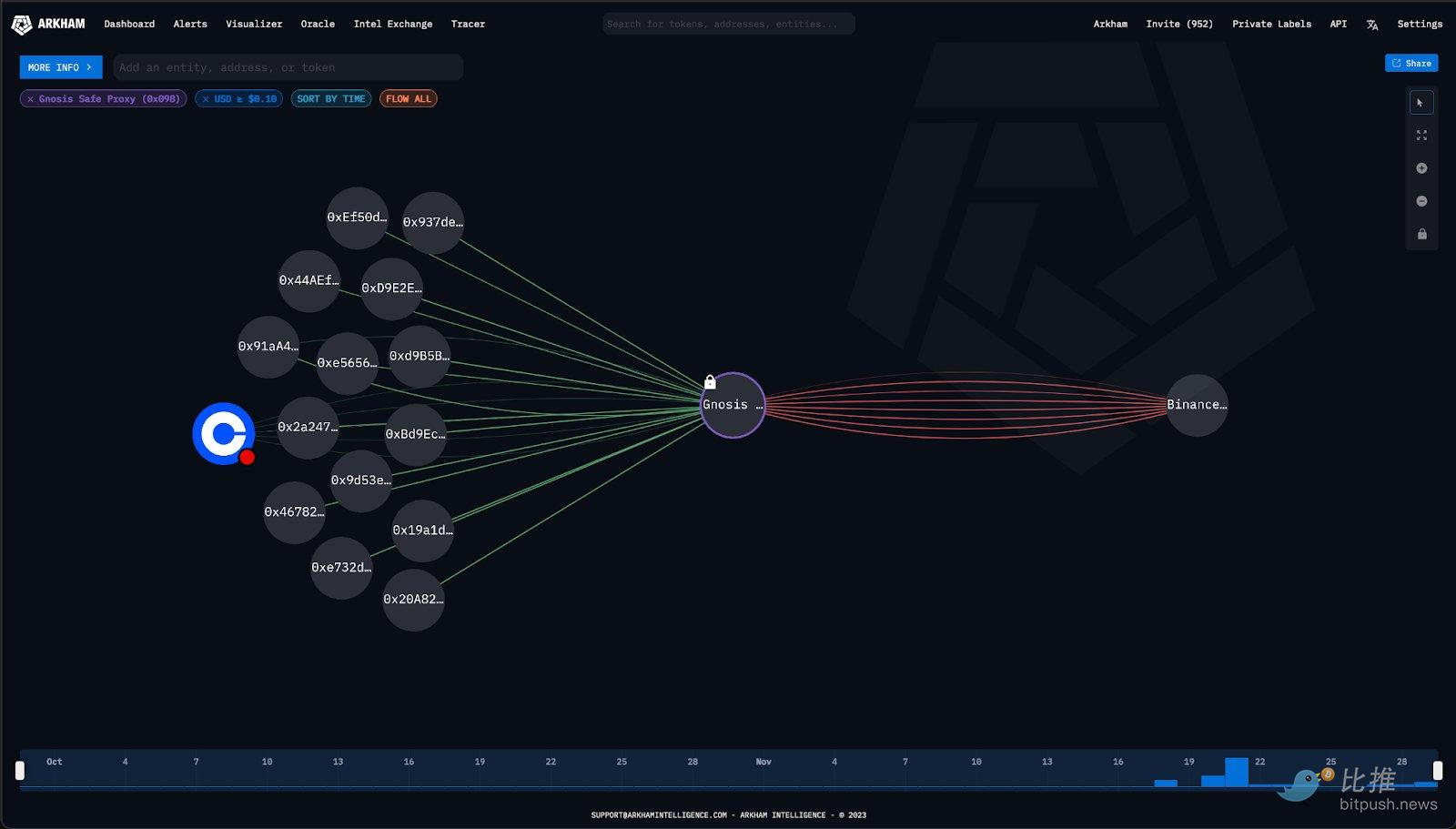The image size is (1456, 829).
Task: Remove the USD ≥ $0.10 filter
Action: (x=206, y=99)
